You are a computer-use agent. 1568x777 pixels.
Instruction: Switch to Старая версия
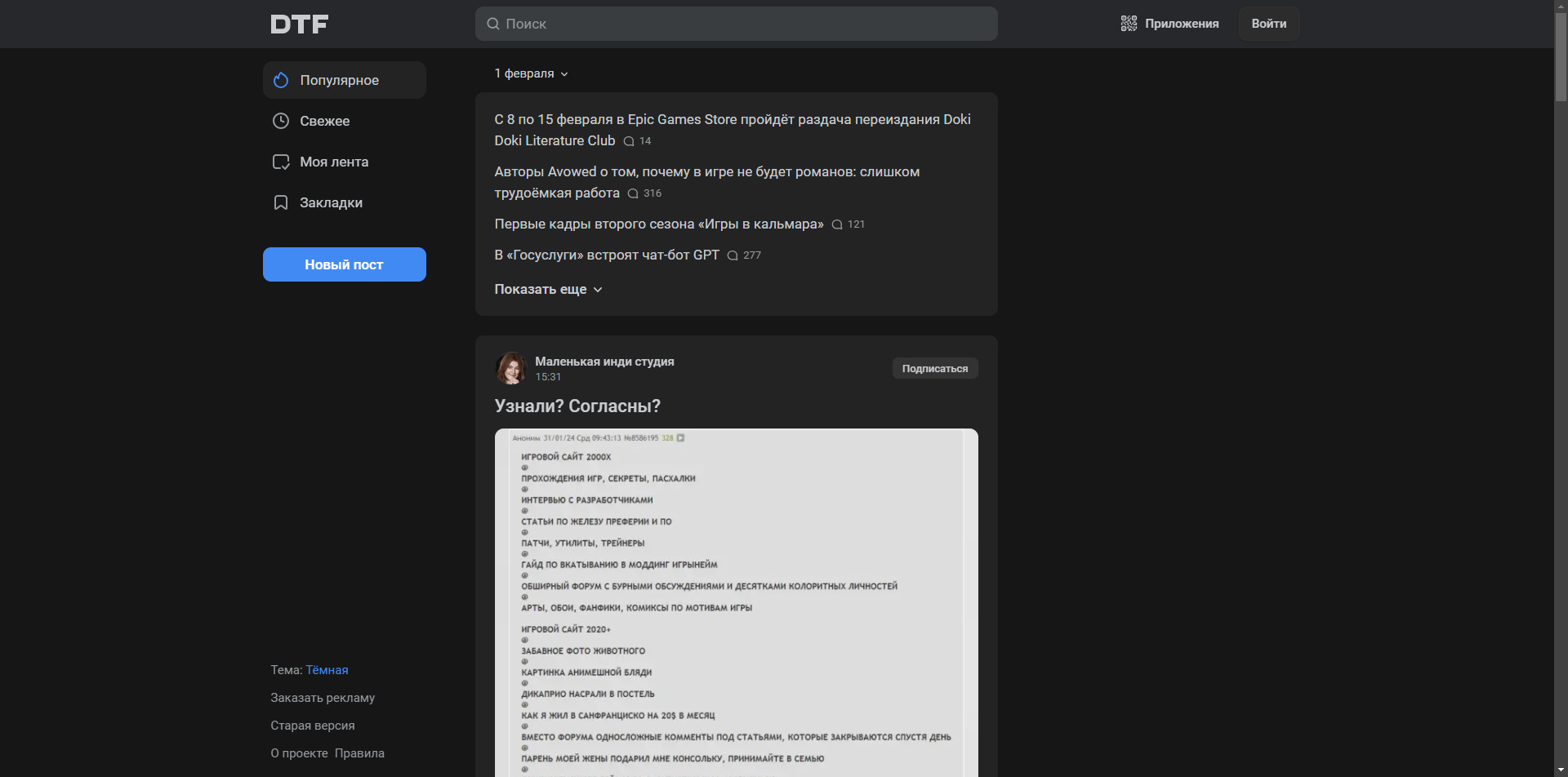(x=313, y=725)
